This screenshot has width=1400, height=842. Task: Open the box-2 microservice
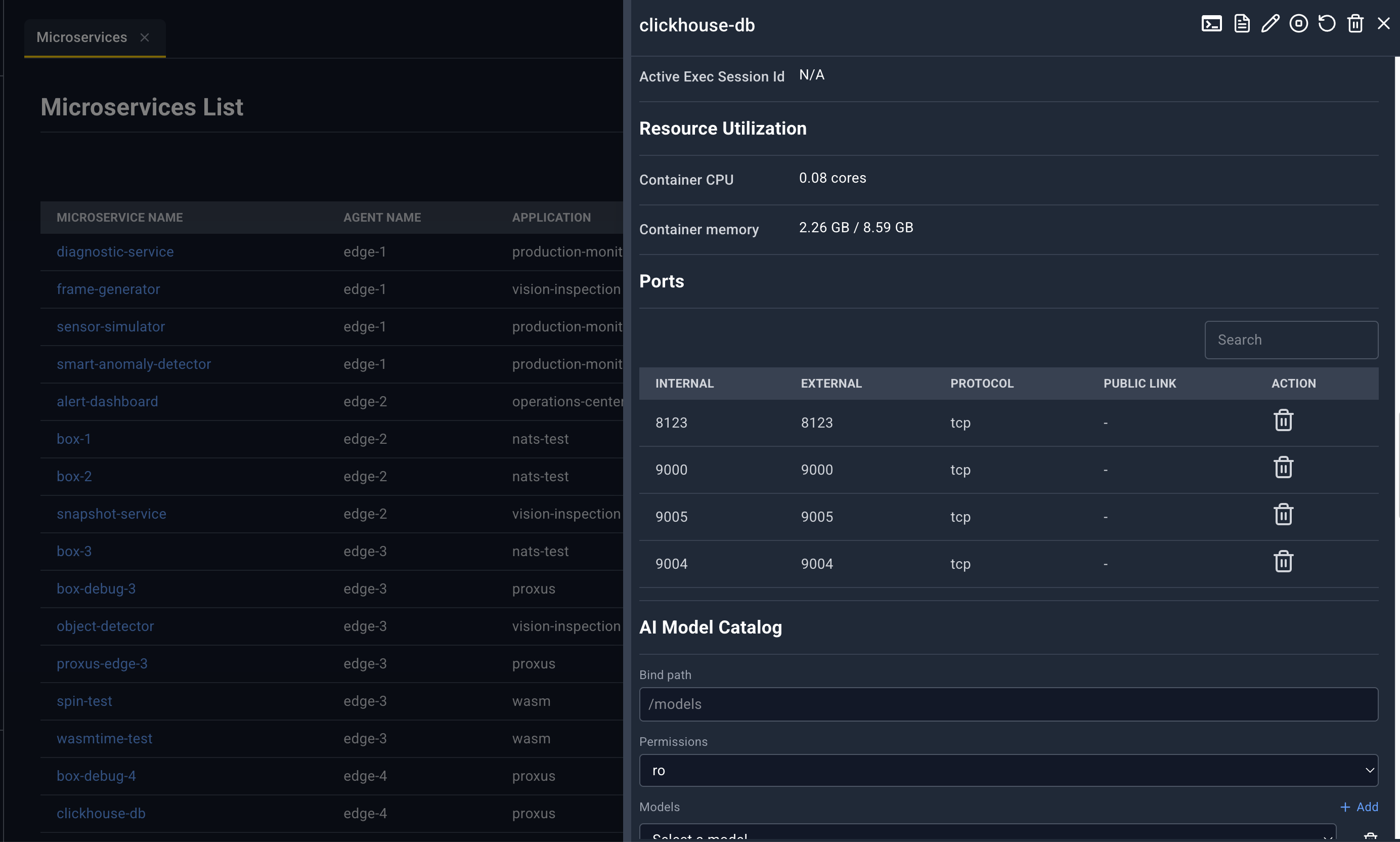point(74,476)
